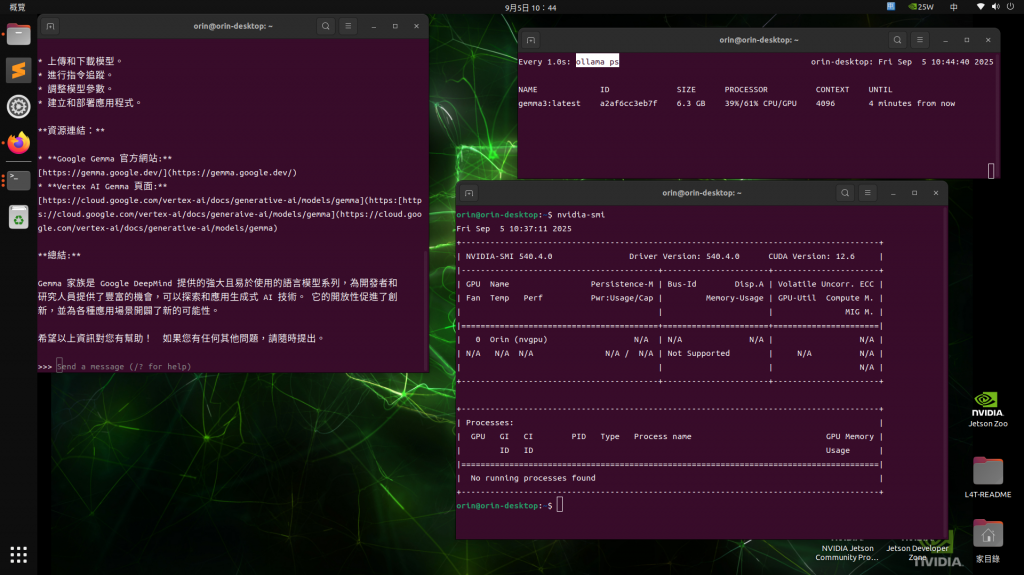Click the 'Not Supported' text in nvidia-smi

(x=698, y=353)
